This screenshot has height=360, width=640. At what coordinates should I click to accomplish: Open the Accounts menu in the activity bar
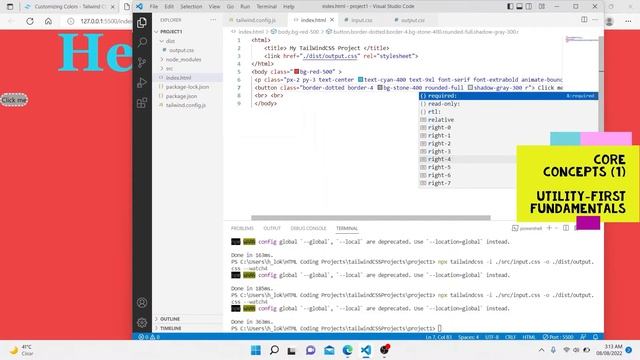142,302
